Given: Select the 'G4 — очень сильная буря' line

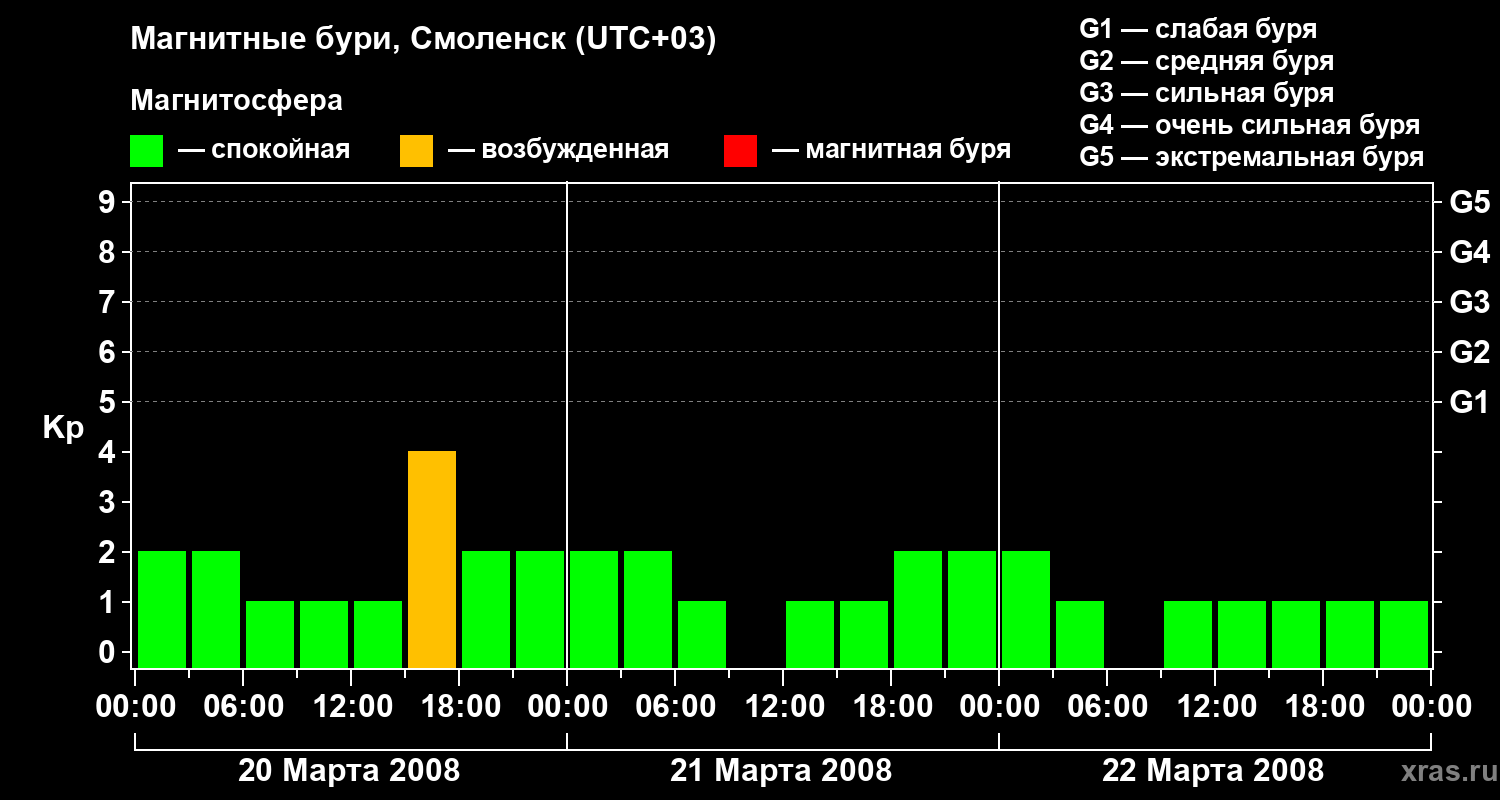Looking at the screenshot, I should (1250, 125).
